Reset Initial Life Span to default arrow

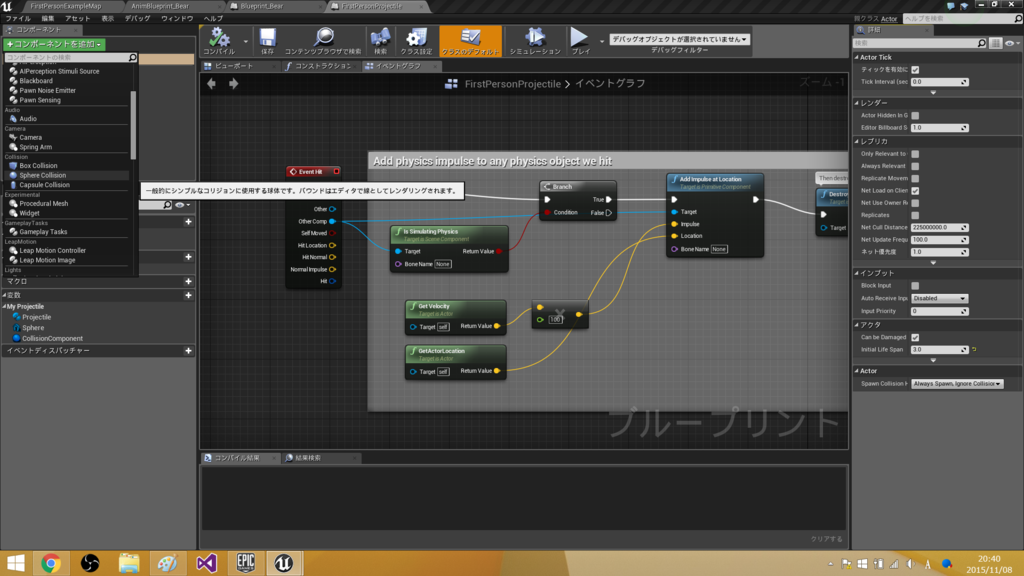click(974, 350)
